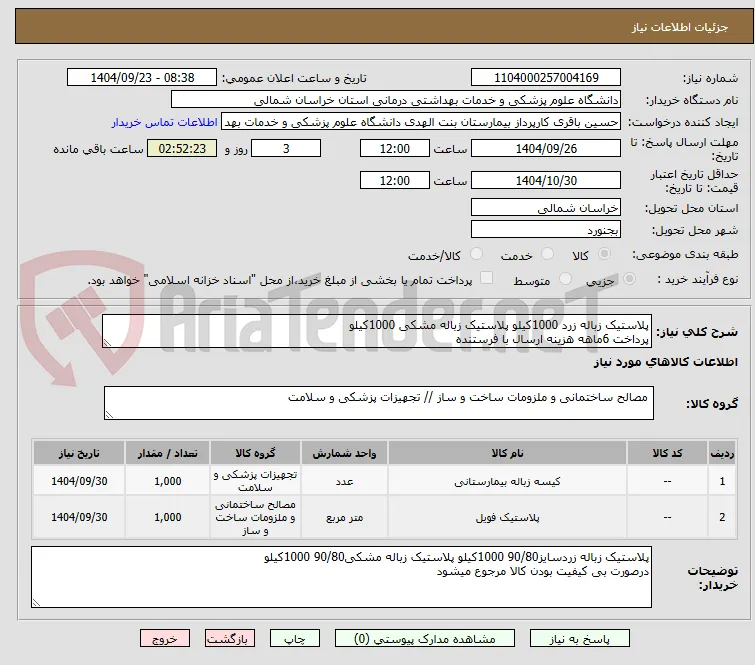Click the اطلاعات کالاهای مورد نیاز section heading
The height and width of the screenshot is (665, 755).
[x=665, y=362]
